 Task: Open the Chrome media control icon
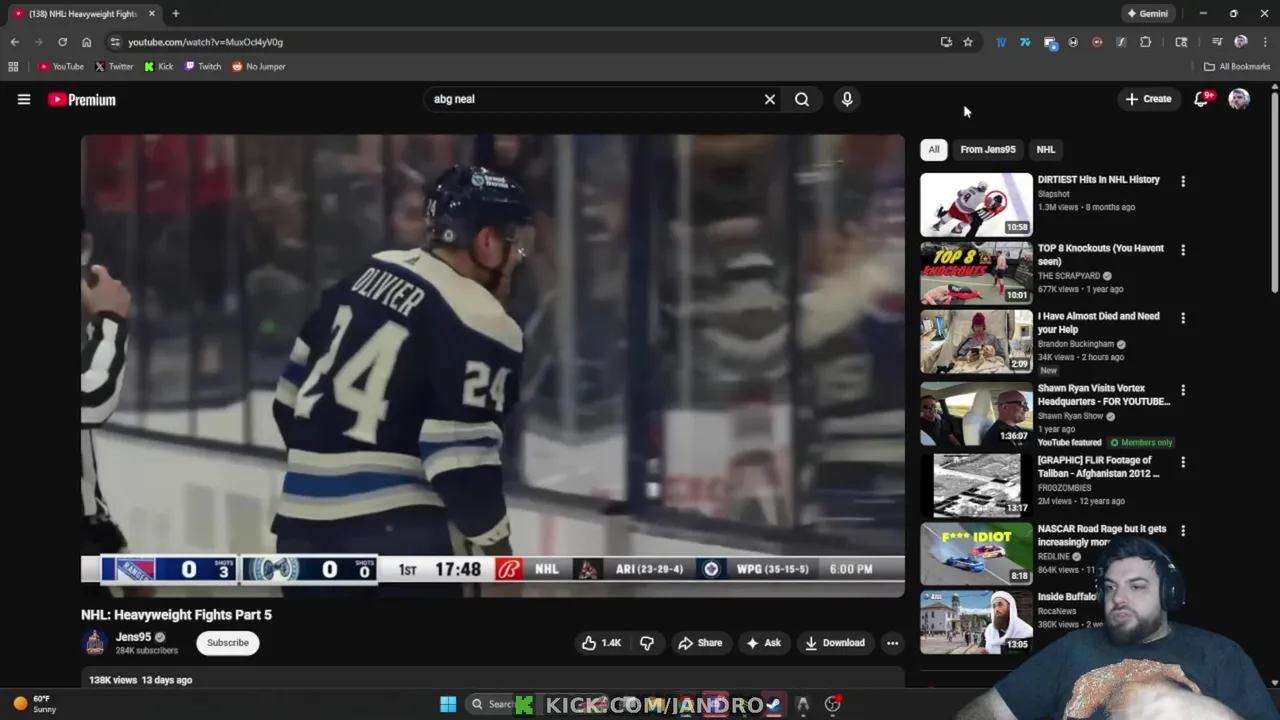[1217, 42]
